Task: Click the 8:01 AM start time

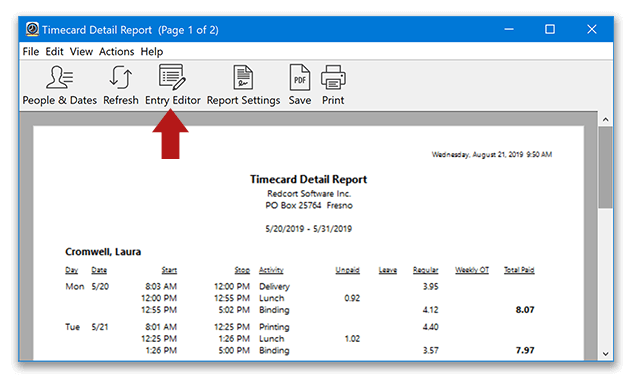Action: click(161, 327)
